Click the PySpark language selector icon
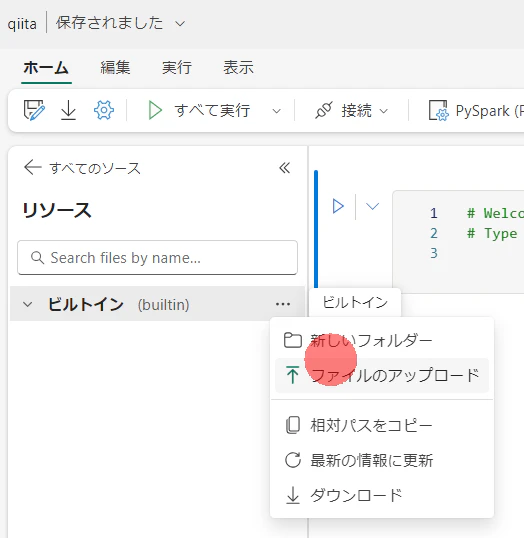524x538 pixels. pyautogui.click(x=438, y=110)
